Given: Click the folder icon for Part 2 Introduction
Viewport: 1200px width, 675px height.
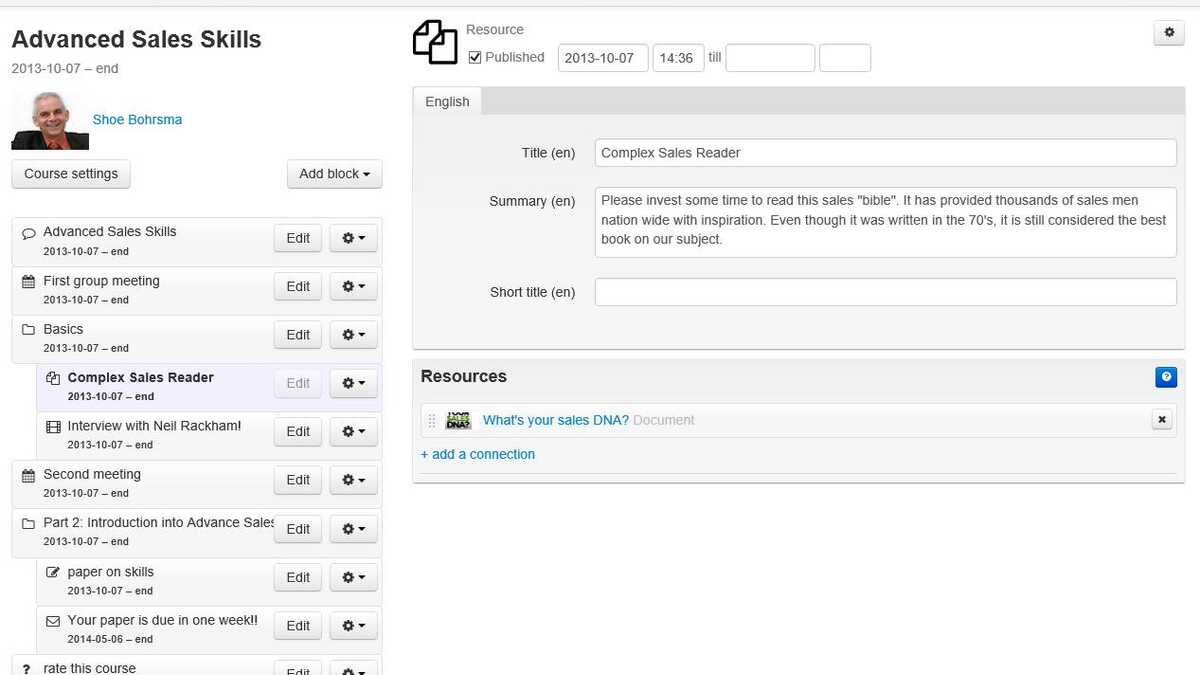Looking at the screenshot, I should pyautogui.click(x=28, y=523).
